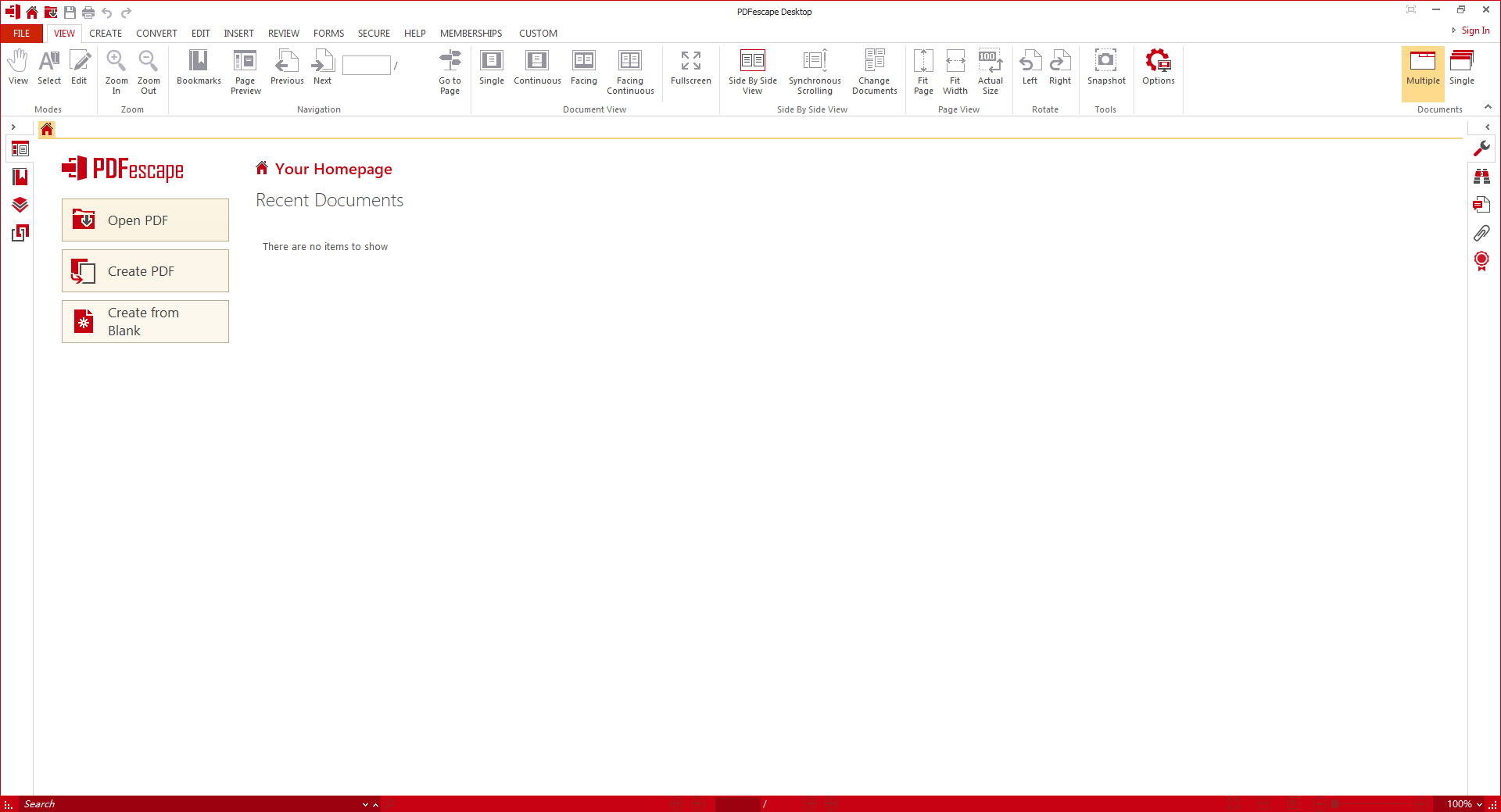Open the layers panel in left sidebar
The height and width of the screenshot is (812, 1501).
20,206
